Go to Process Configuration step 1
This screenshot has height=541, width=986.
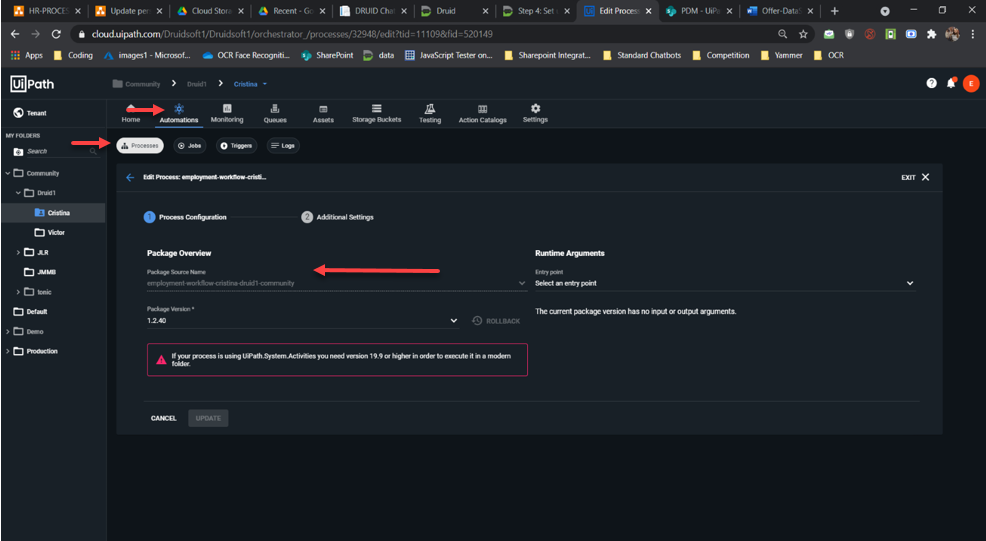tap(185, 217)
